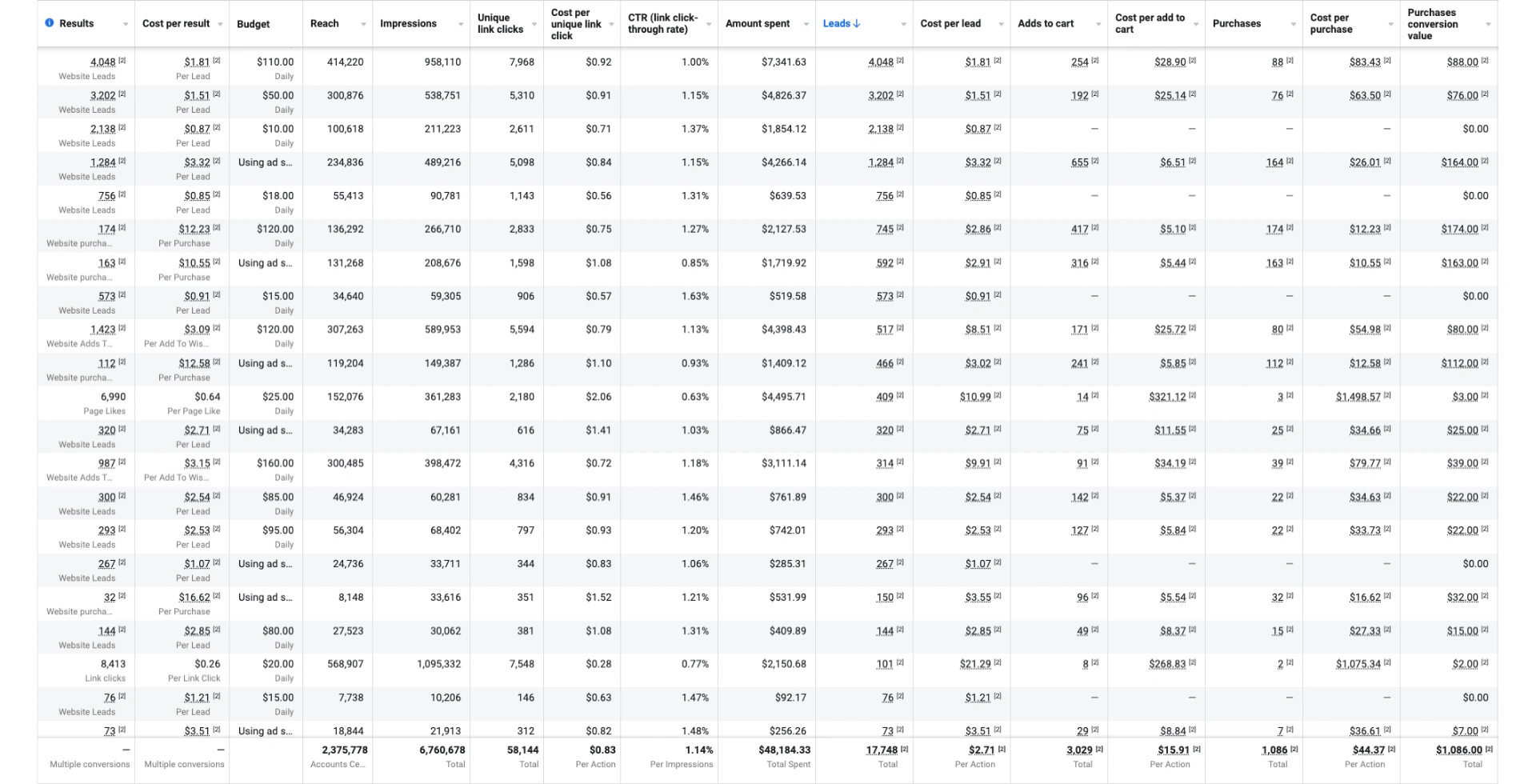
Task: Expand Purchases conversion value column dropdown
Action: point(1488,24)
